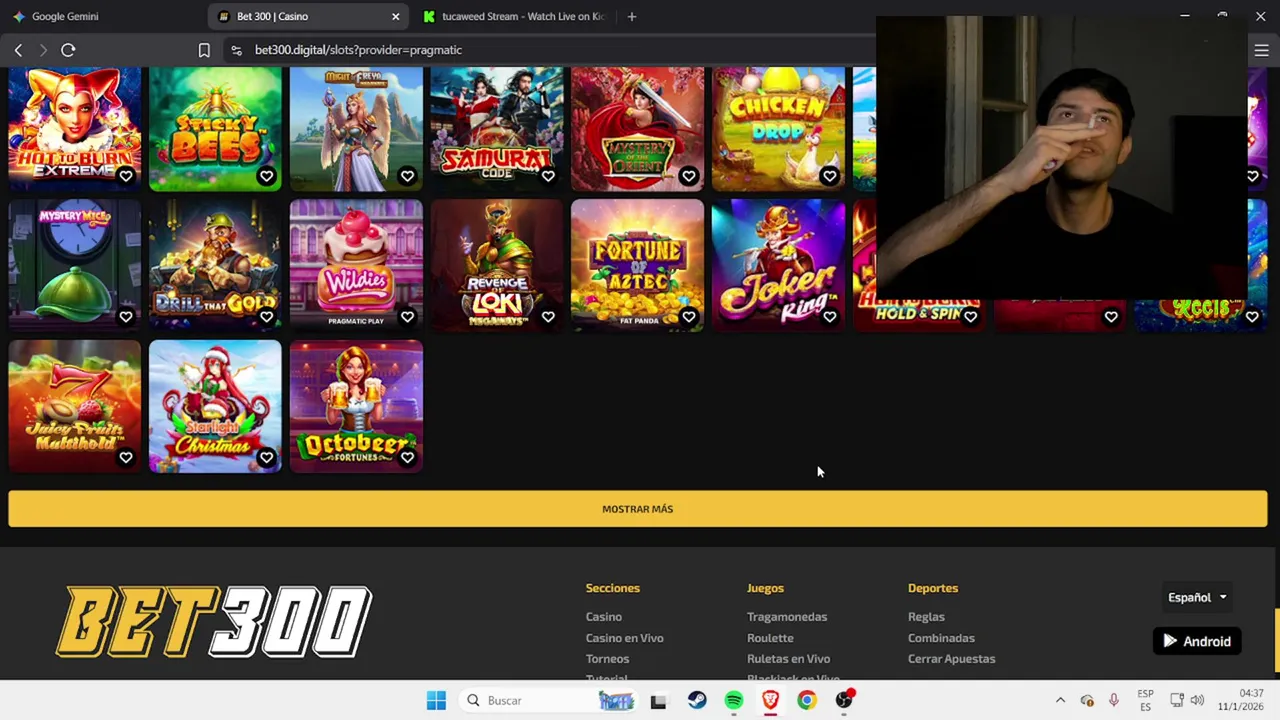The width and height of the screenshot is (1280, 720).
Task: Open the browser main menu
Action: click(x=1261, y=50)
